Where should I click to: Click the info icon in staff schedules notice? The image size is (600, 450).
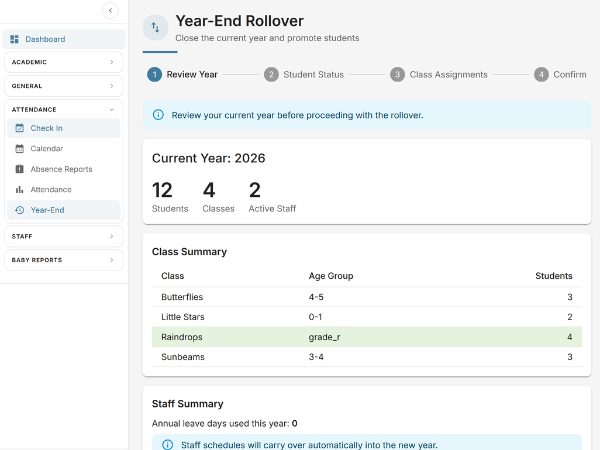click(x=168, y=445)
